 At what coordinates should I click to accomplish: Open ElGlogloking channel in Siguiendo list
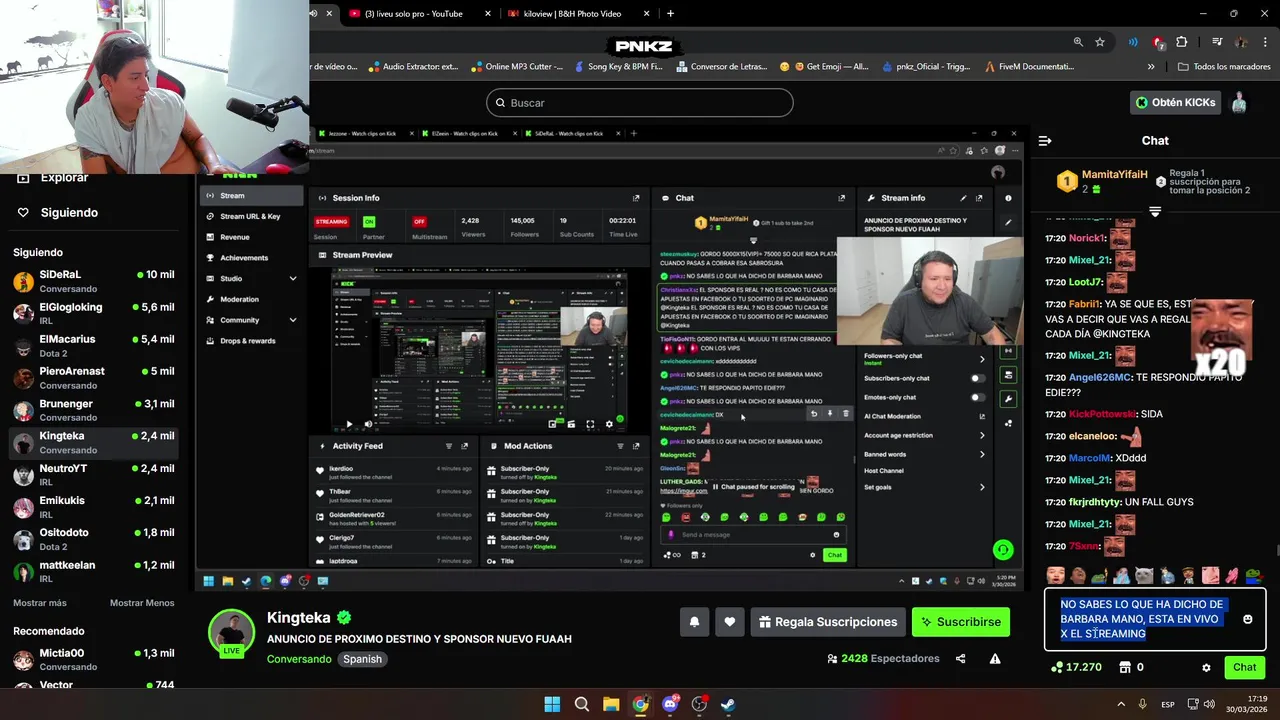94,314
